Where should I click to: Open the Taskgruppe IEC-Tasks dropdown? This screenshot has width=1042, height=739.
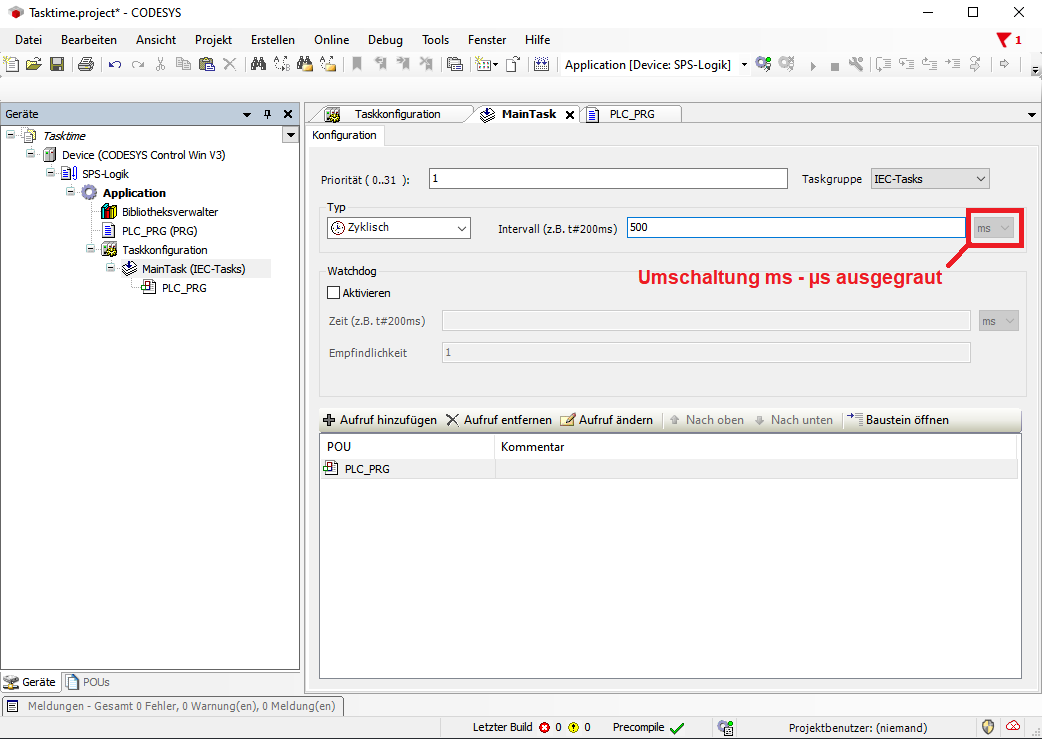pyautogui.click(x=930, y=179)
